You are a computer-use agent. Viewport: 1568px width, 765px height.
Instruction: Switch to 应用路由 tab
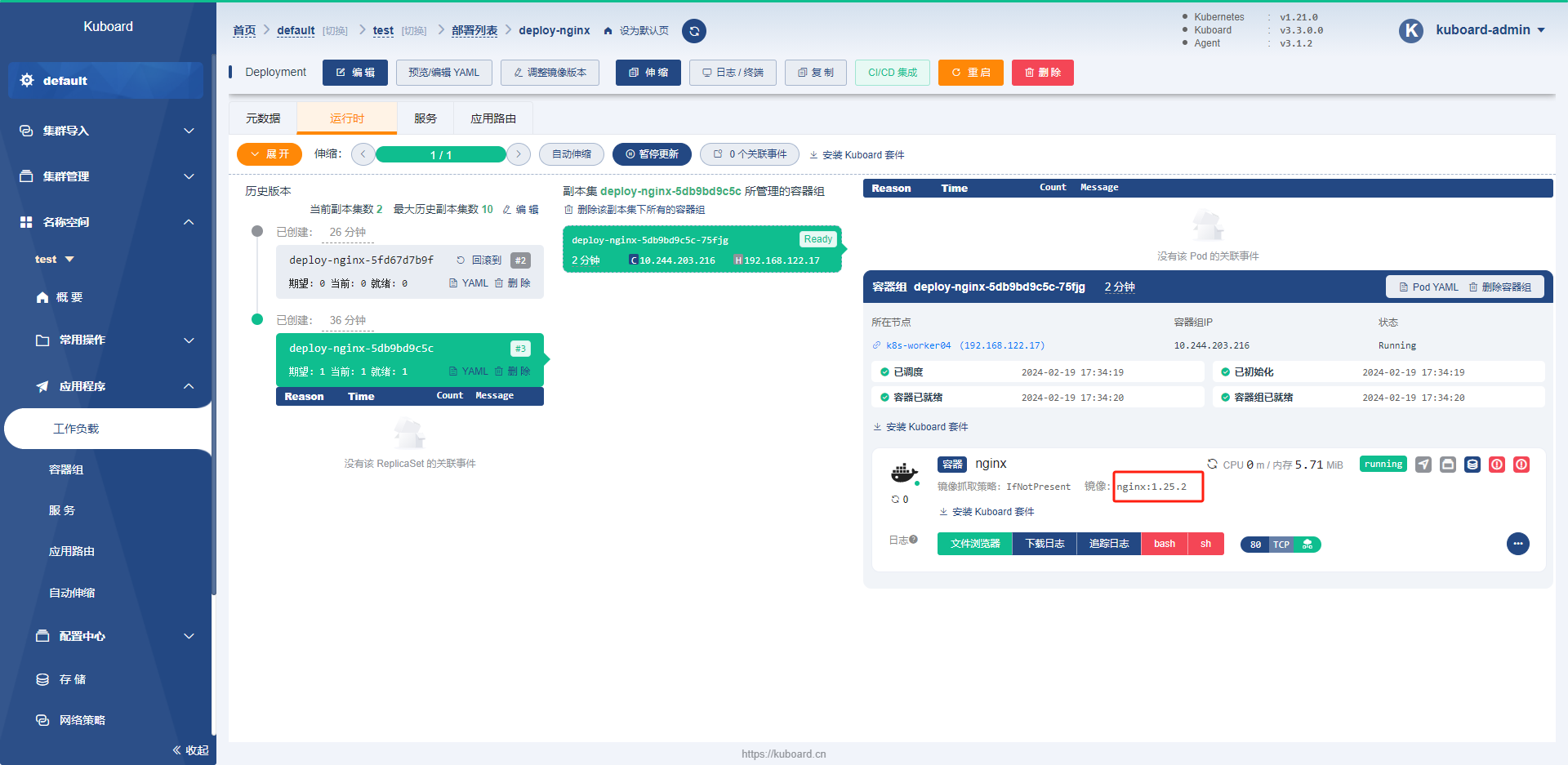493,118
